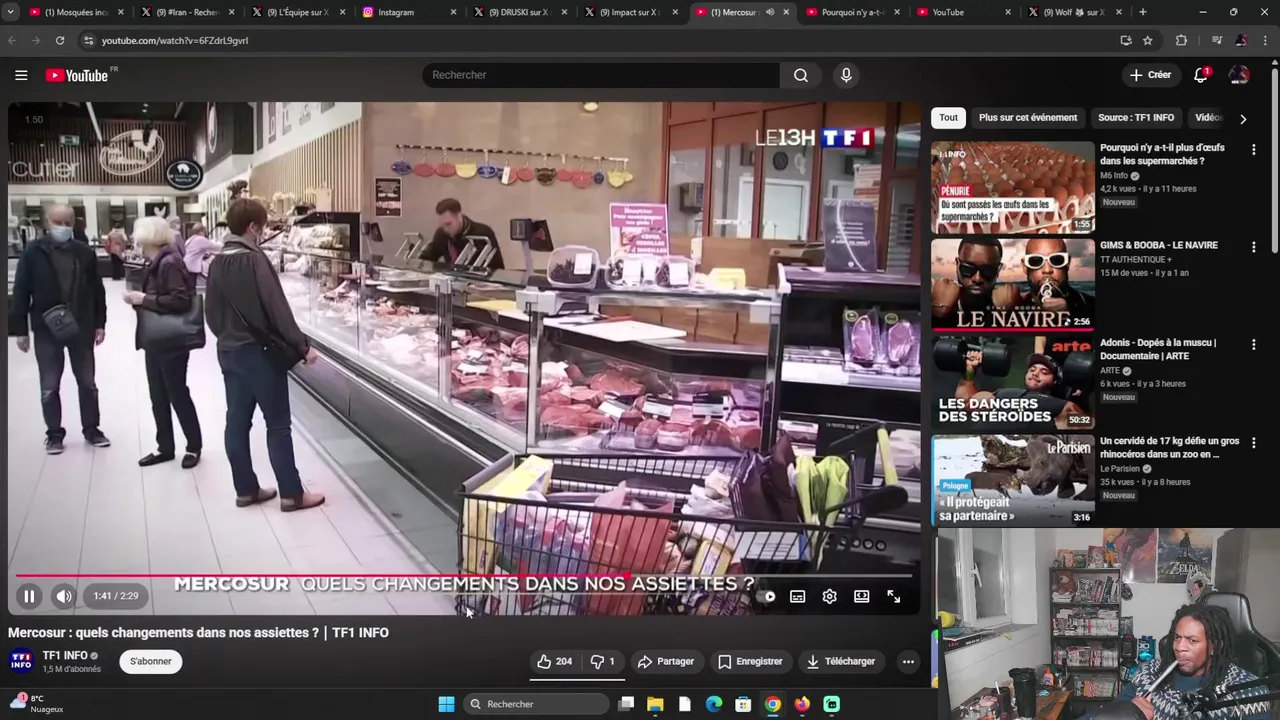Focus the YouTube Rechercher search field
This screenshot has height=720, width=1280.
pos(600,75)
